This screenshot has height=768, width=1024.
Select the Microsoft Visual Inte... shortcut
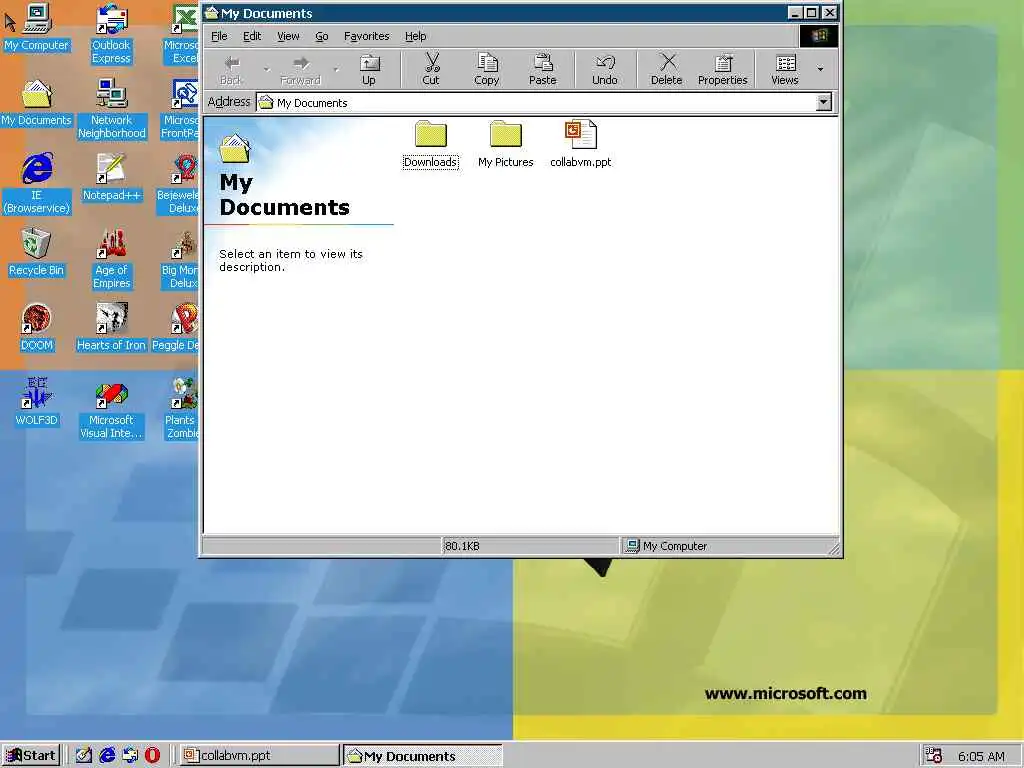click(x=111, y=409)
